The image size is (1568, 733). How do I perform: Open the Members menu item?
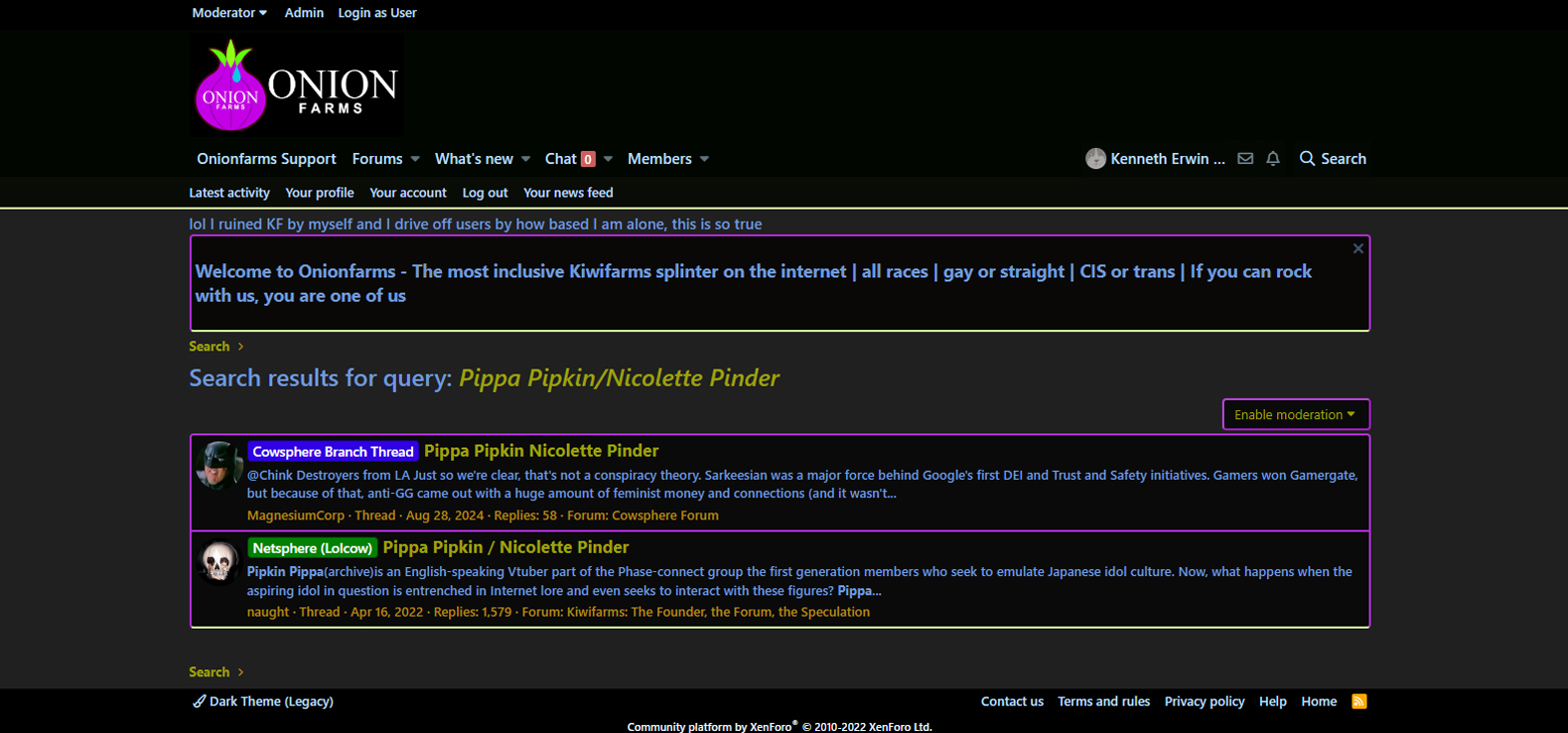click(659, 159)
